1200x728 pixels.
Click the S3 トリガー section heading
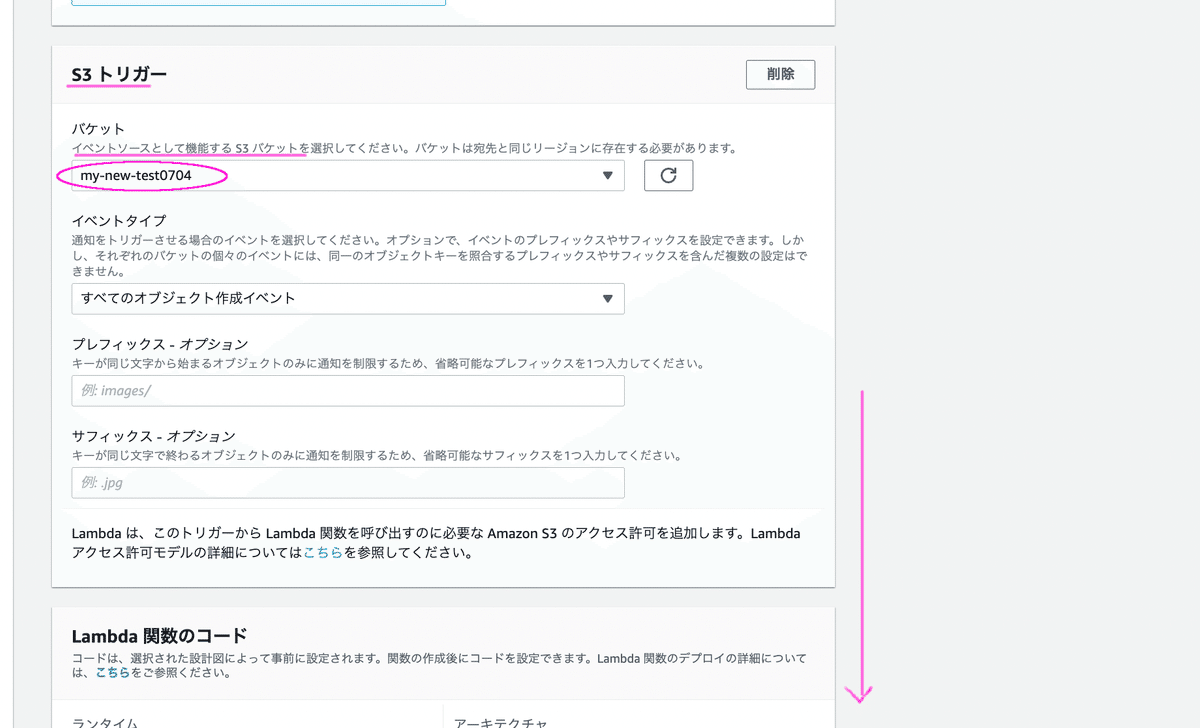click(119, 75)
